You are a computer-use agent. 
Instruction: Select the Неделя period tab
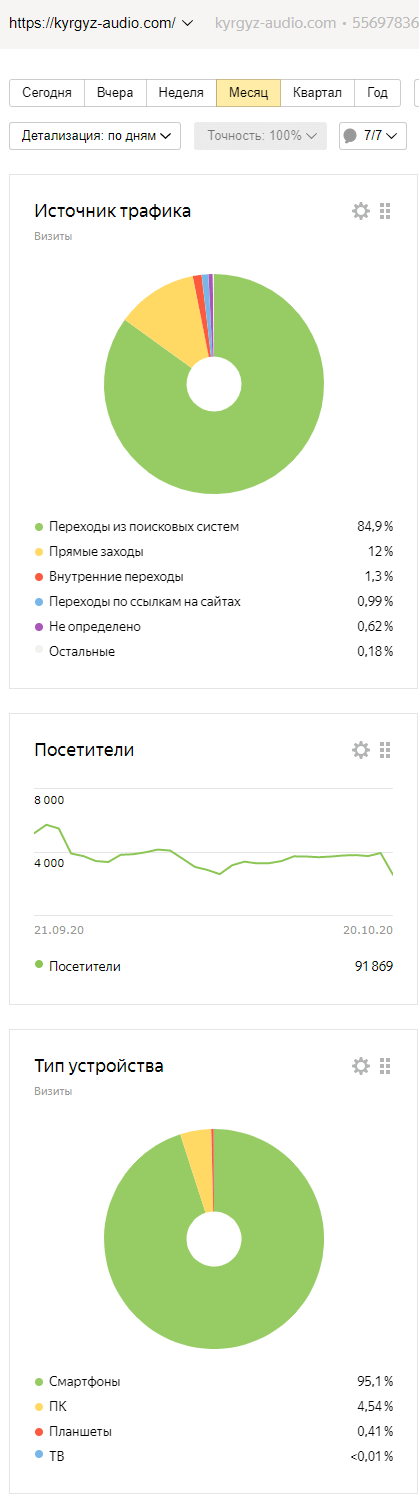[x=181, y=93]
